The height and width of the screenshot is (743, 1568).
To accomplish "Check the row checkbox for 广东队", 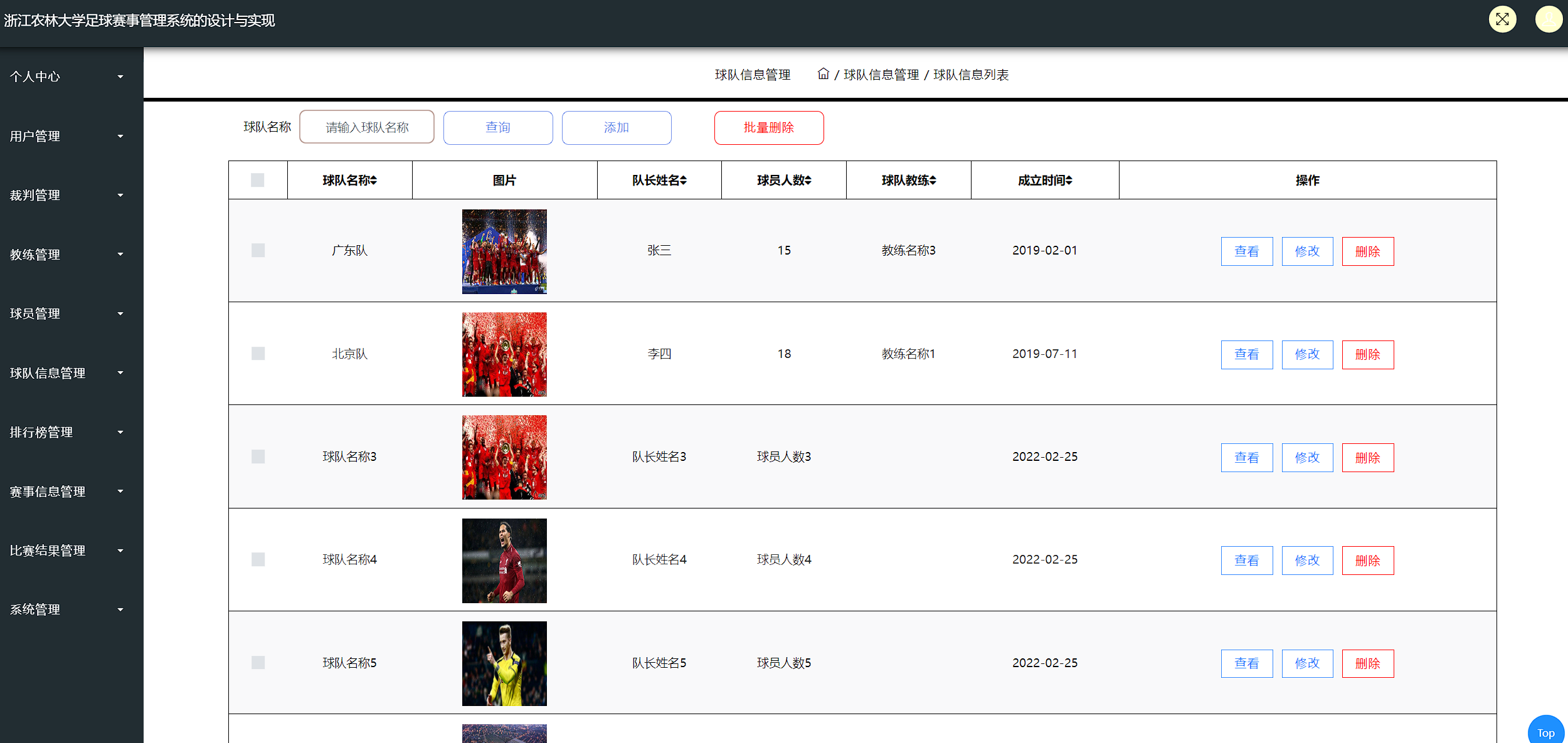I will tap(258, 250).
